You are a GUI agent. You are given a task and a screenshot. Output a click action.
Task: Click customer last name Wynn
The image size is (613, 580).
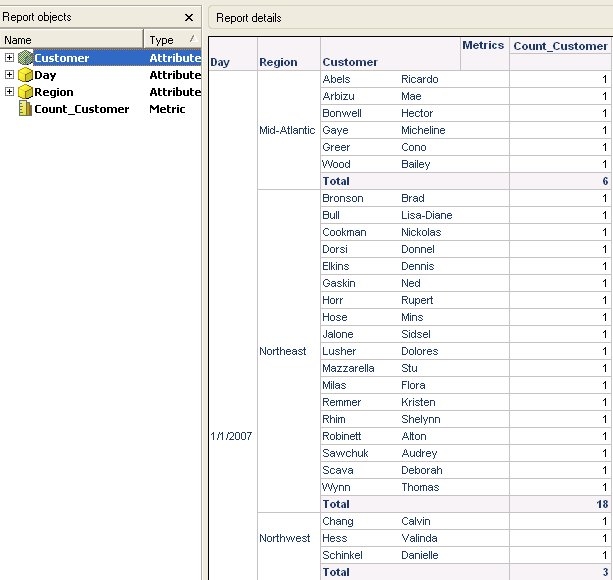pyautogui.click(x=336, y=487)
